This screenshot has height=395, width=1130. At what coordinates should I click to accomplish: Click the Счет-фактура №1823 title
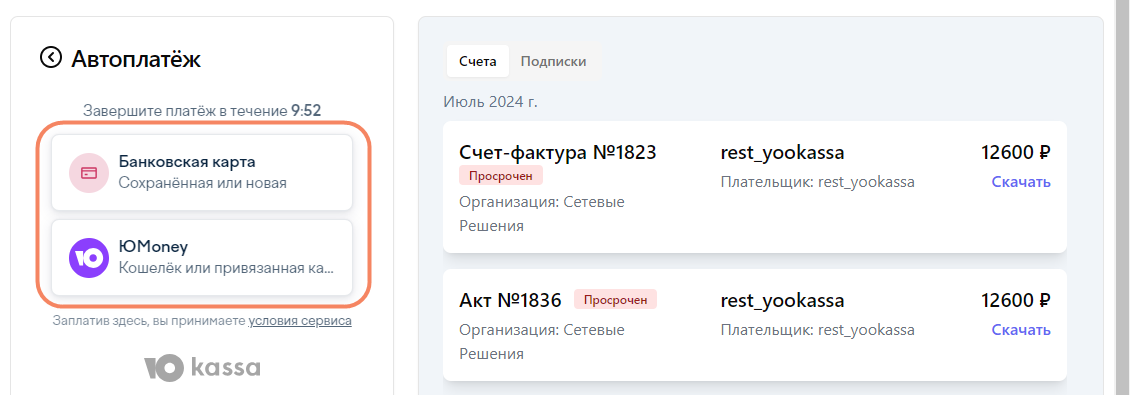pos(558,153)
